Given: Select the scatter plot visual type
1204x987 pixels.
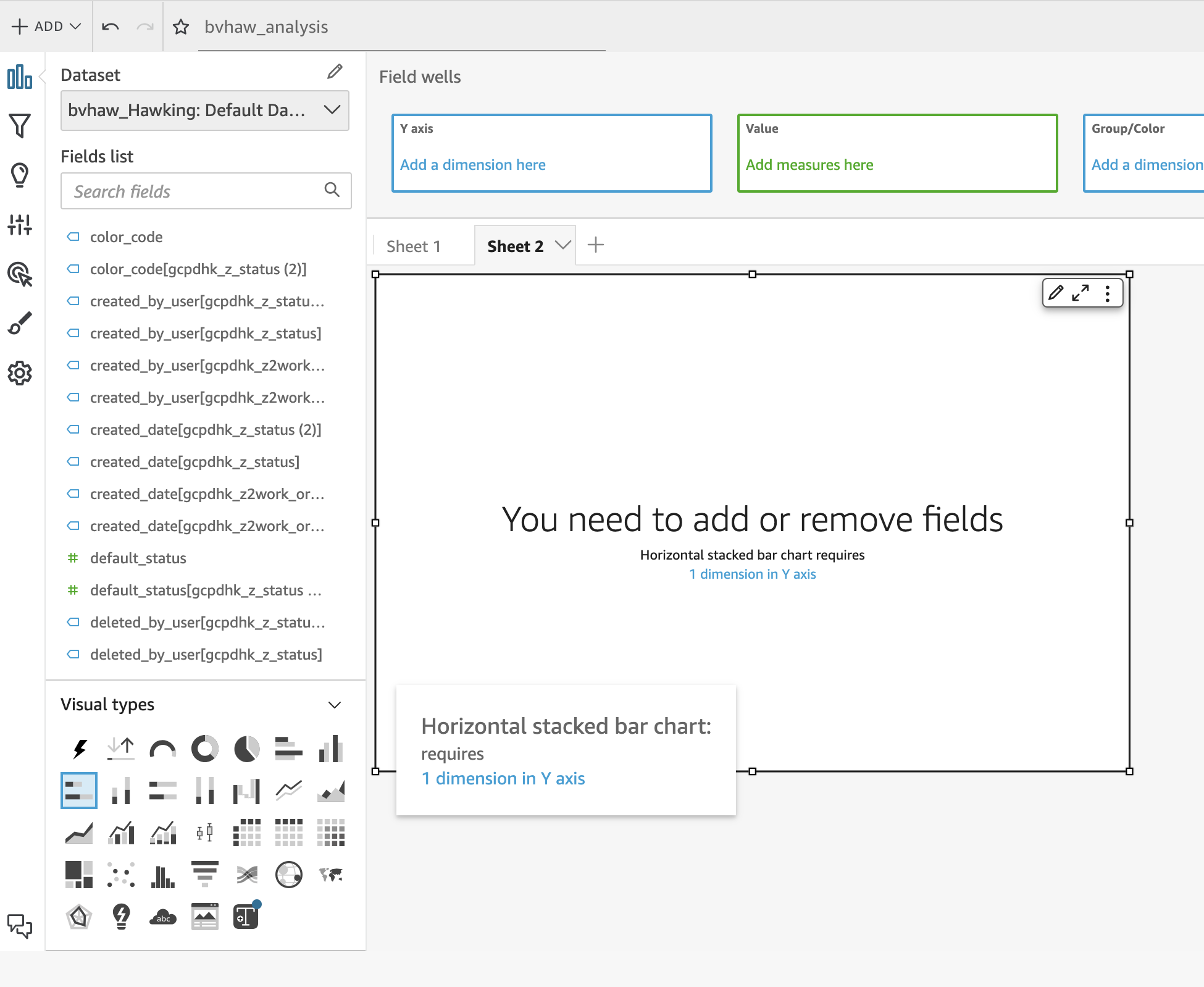Looking at the screenshot, I should tap(121, 874).
